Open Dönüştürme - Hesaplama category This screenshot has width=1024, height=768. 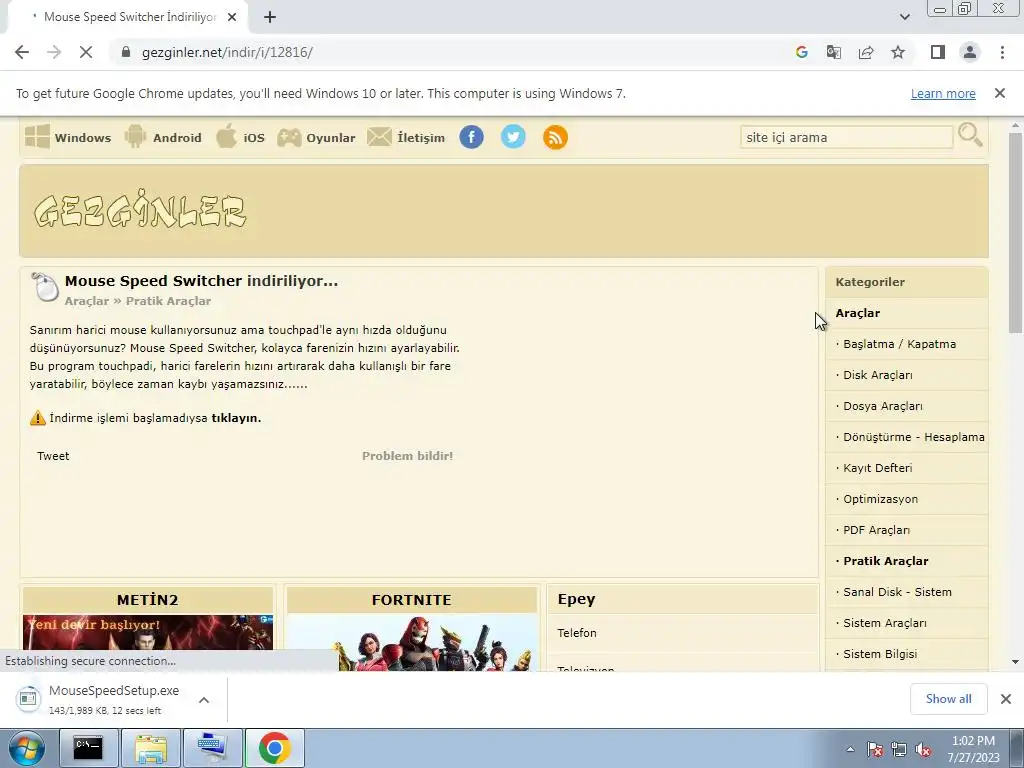(x=914, y=437)
